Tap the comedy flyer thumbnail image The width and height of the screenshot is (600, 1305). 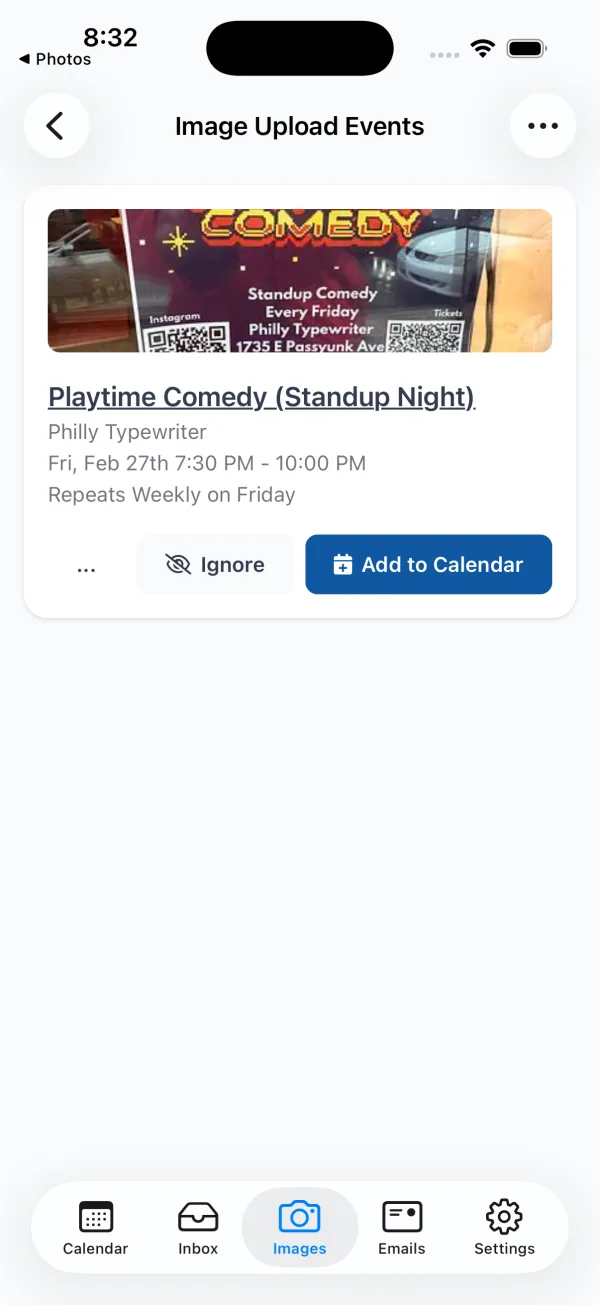[299, 280]
